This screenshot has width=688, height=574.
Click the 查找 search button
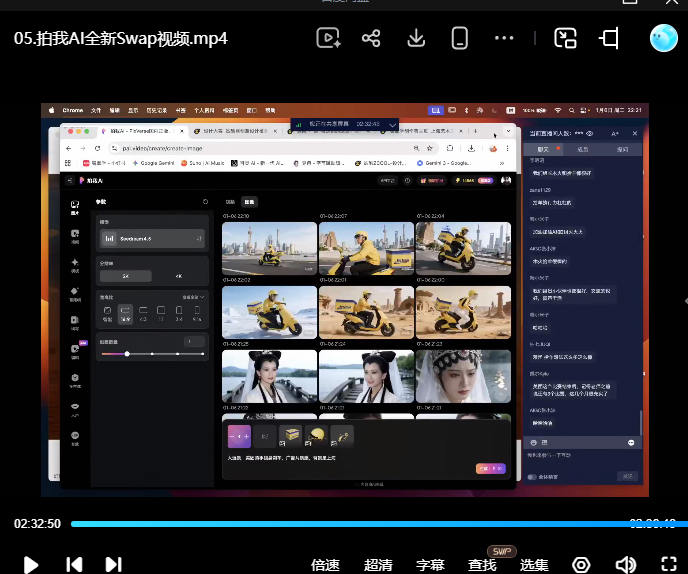click(x=482, y=565)
